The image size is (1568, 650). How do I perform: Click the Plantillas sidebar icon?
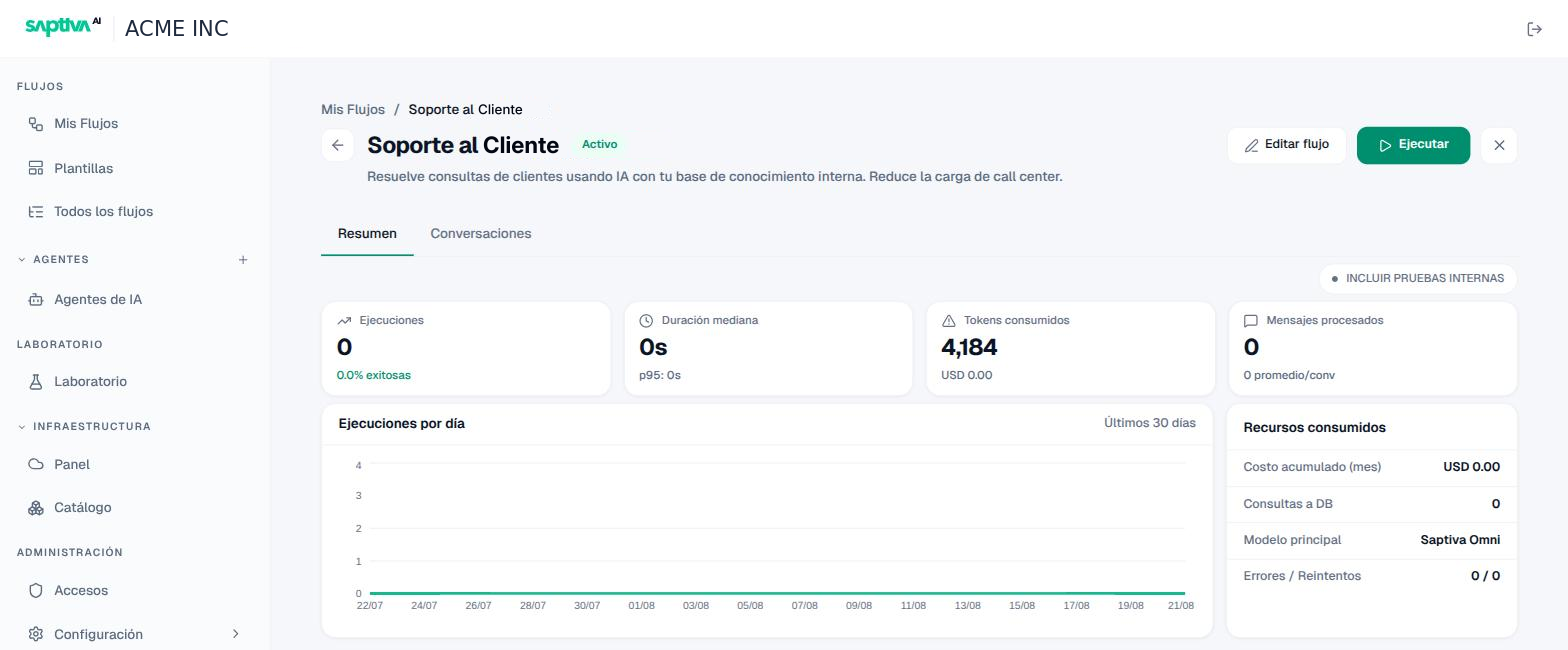coord(36,168)
